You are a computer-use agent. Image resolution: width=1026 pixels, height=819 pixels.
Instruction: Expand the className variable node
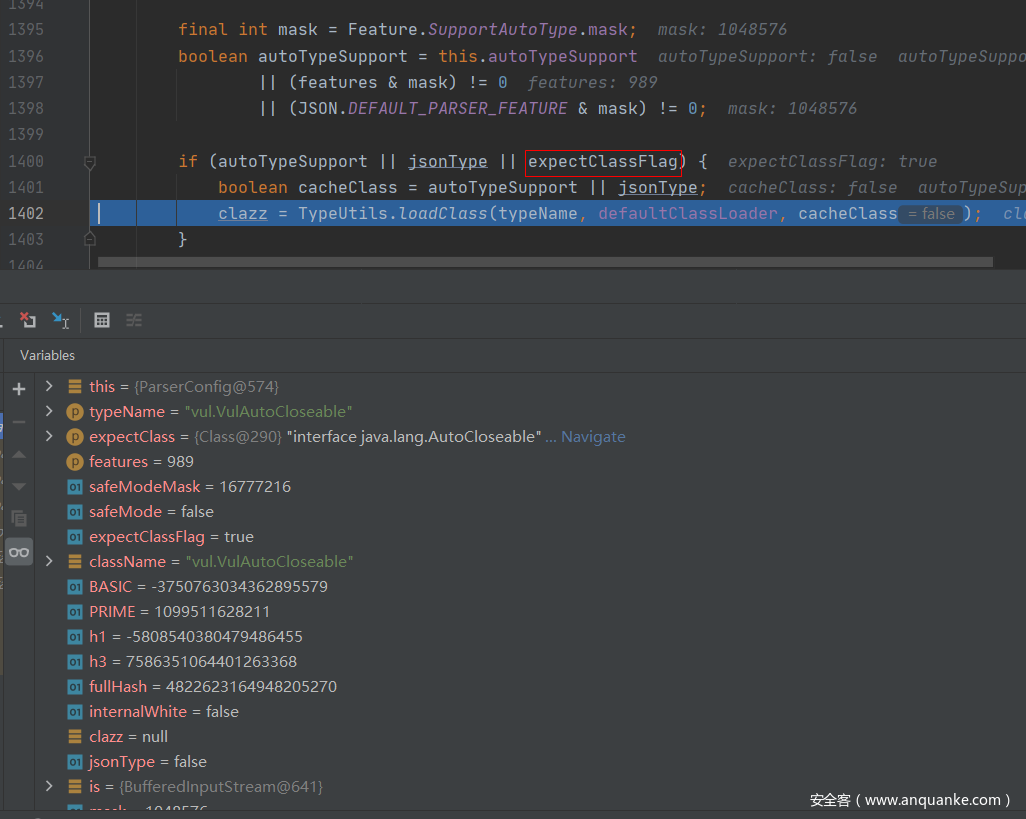49,561
